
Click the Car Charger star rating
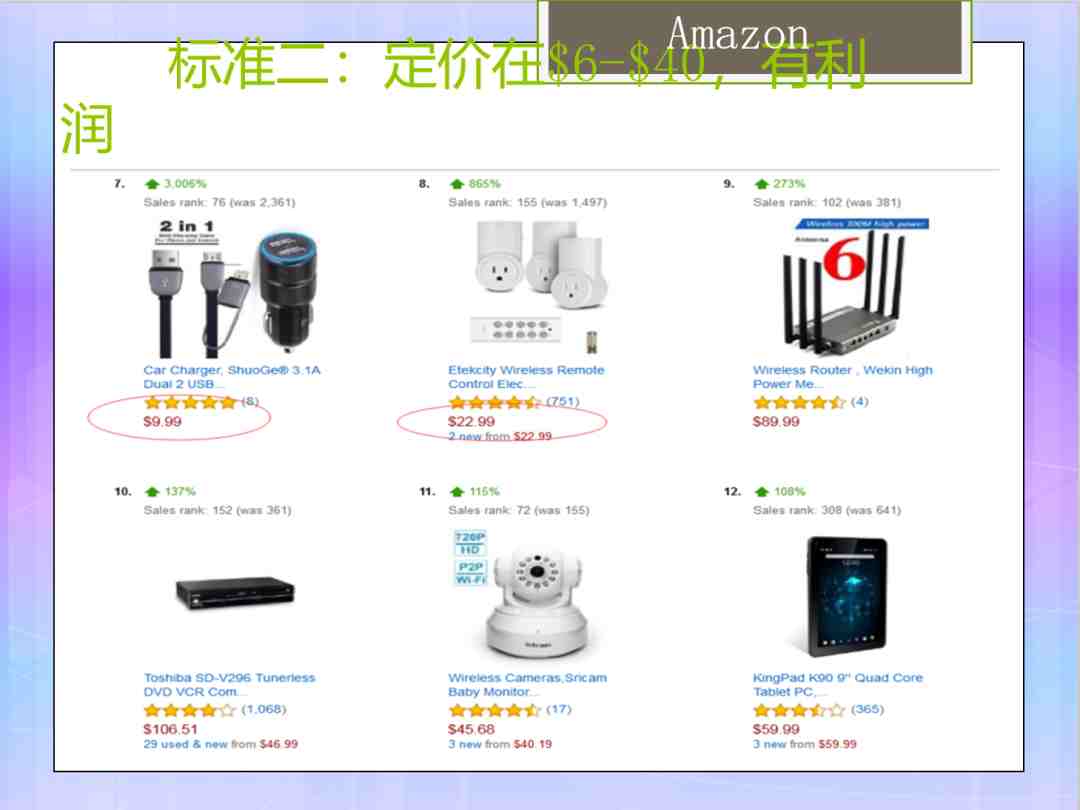pos(190,402)
